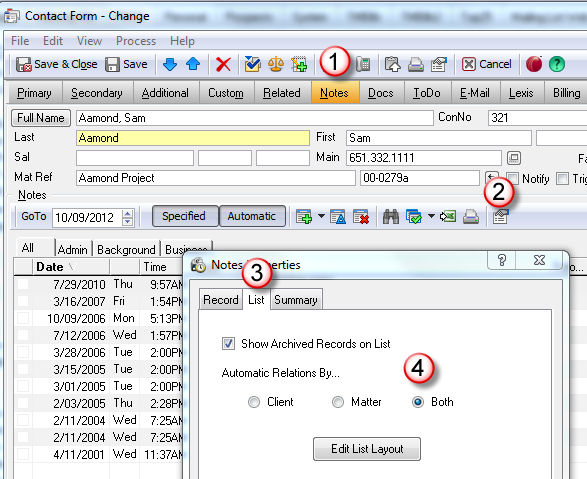Click the red X delete icon in toolbar
This screenshot has height=479, width=587.
pos(223,64)
